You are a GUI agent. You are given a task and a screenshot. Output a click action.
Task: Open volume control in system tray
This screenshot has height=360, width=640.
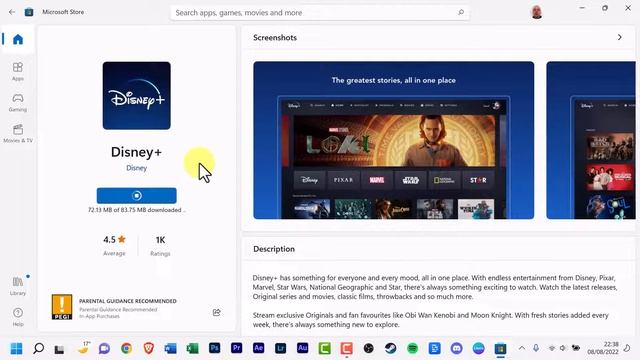click(563, 348)
